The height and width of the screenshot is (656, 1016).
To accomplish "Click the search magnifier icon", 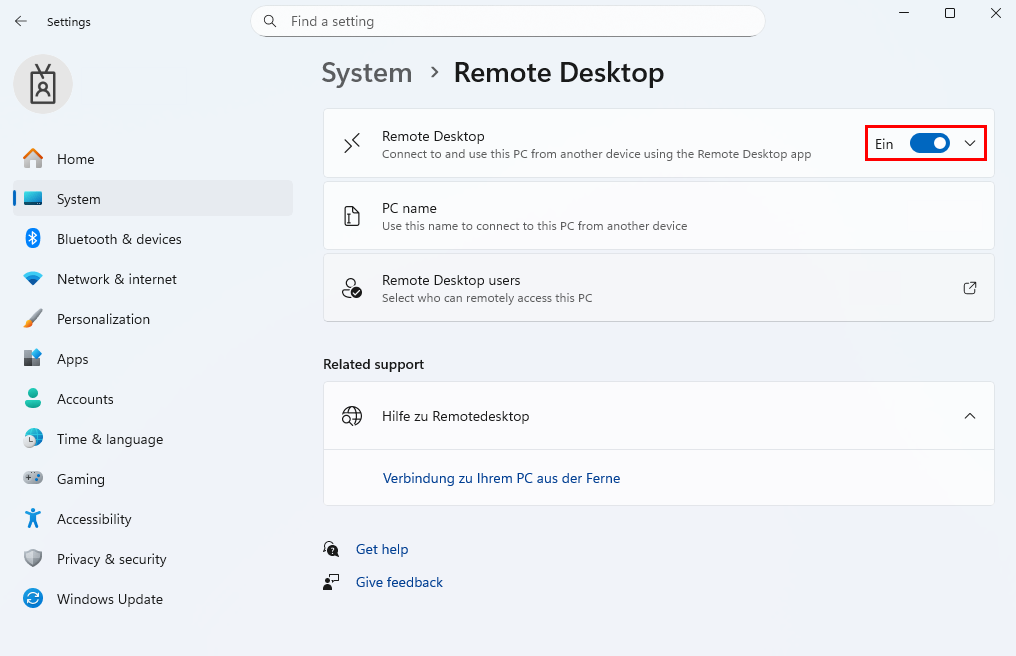I will [x=270, y=21].
